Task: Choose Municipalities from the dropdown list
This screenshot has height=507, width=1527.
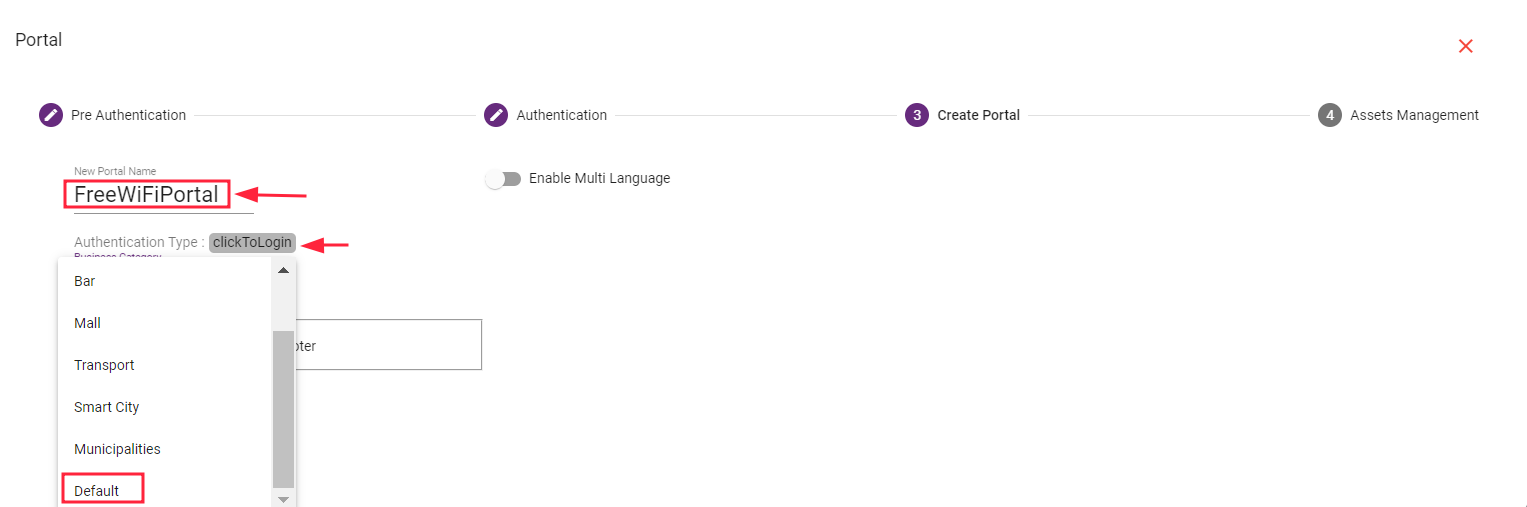Action: tap(117, 449)
